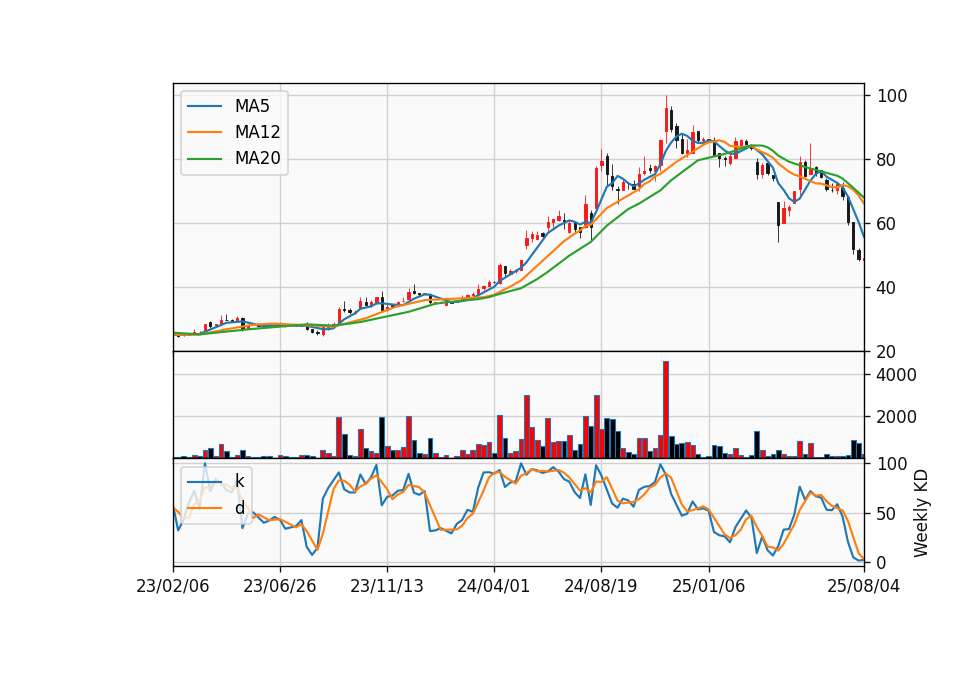Screen dimensions: 960x690
Task: Click the 50 tick on KD axis
Action: coord(886,514)
